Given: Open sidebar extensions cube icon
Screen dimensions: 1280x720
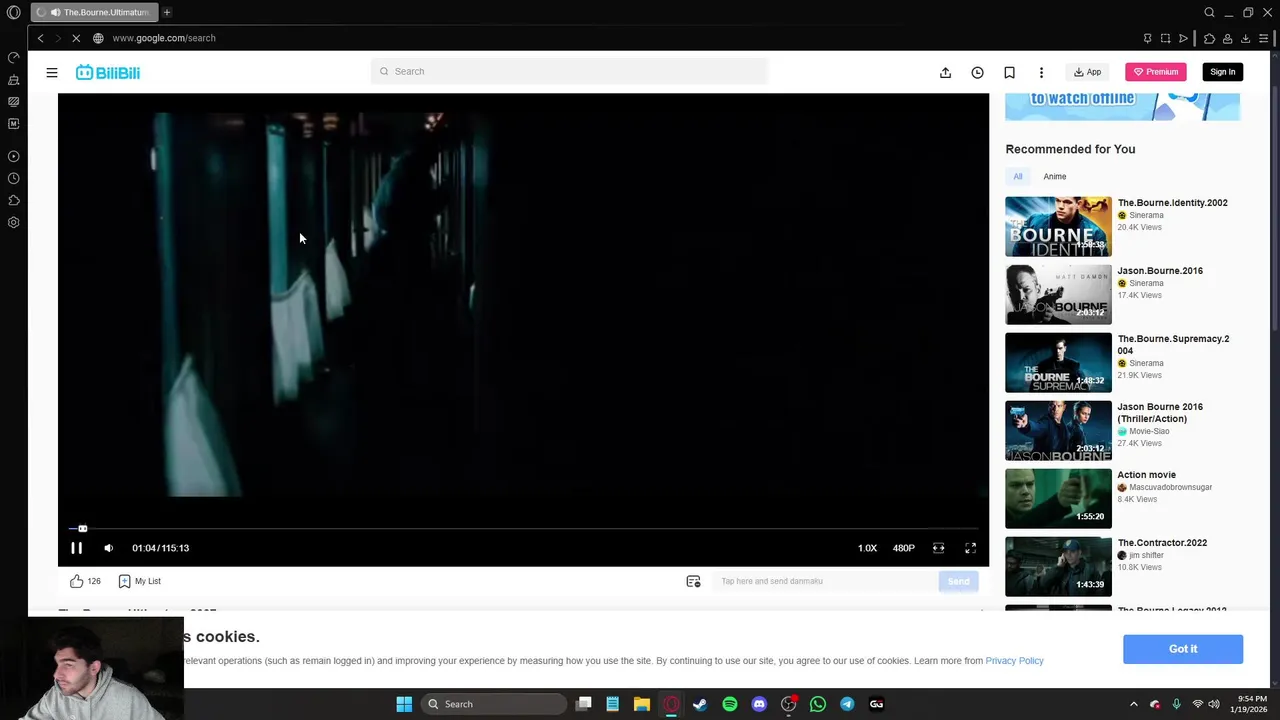Looking at the screenshot, I should click(13, 200).
